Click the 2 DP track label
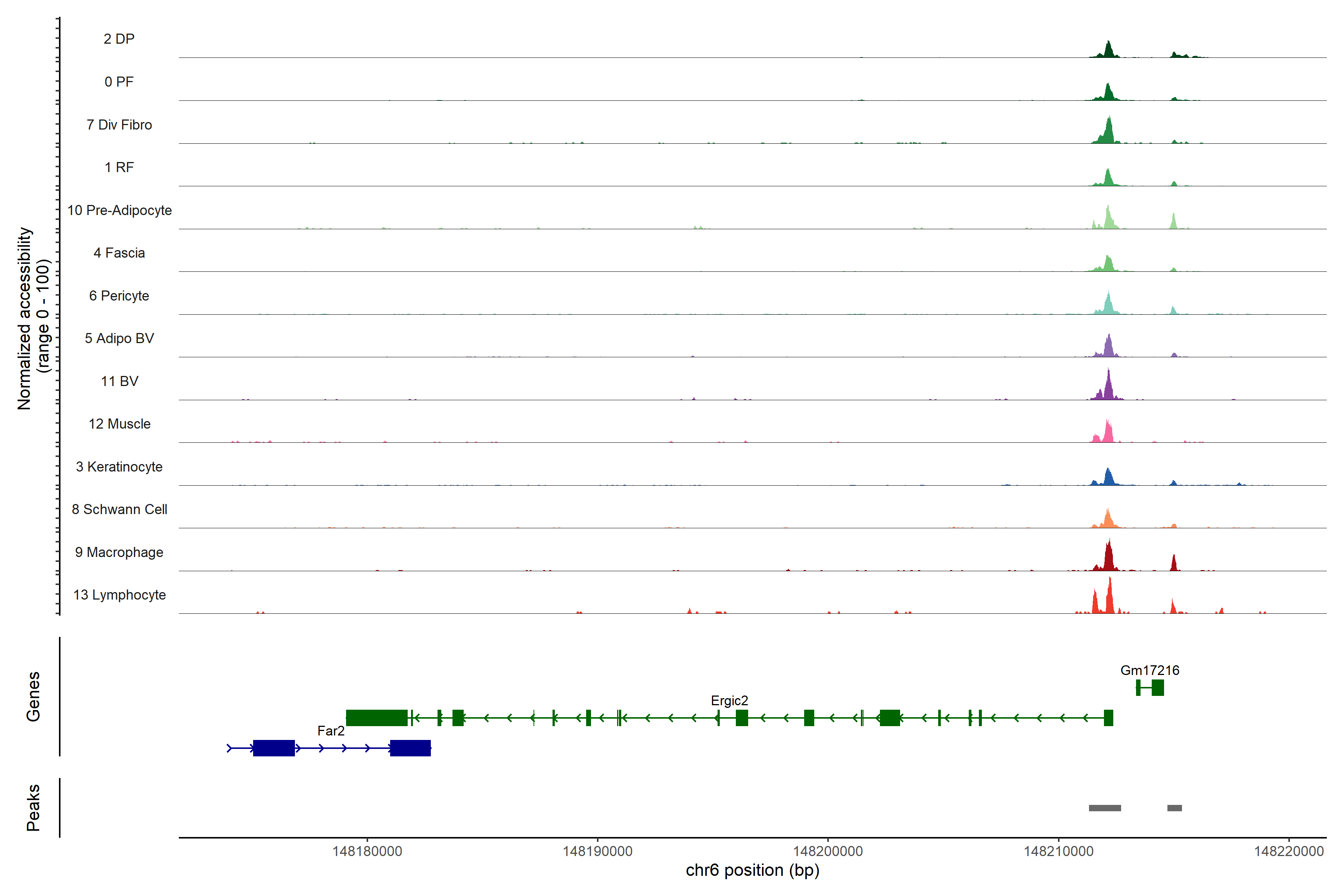This screenshot has width=1344, height=896. click(119, 39)
